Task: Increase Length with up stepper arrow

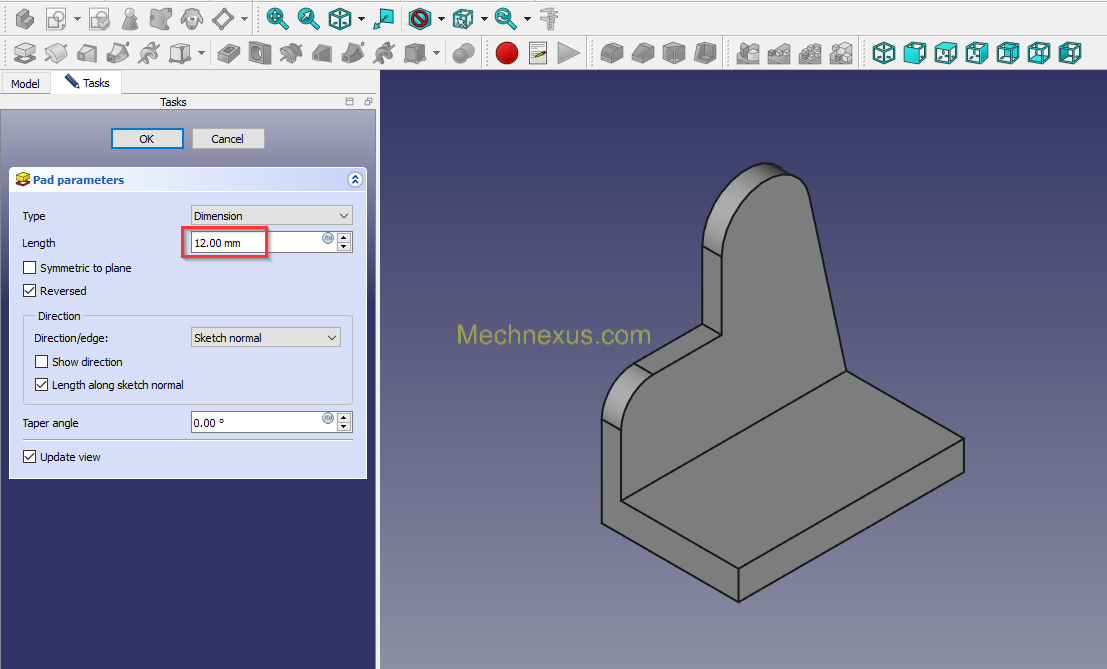Action: (x=344, y=238)
